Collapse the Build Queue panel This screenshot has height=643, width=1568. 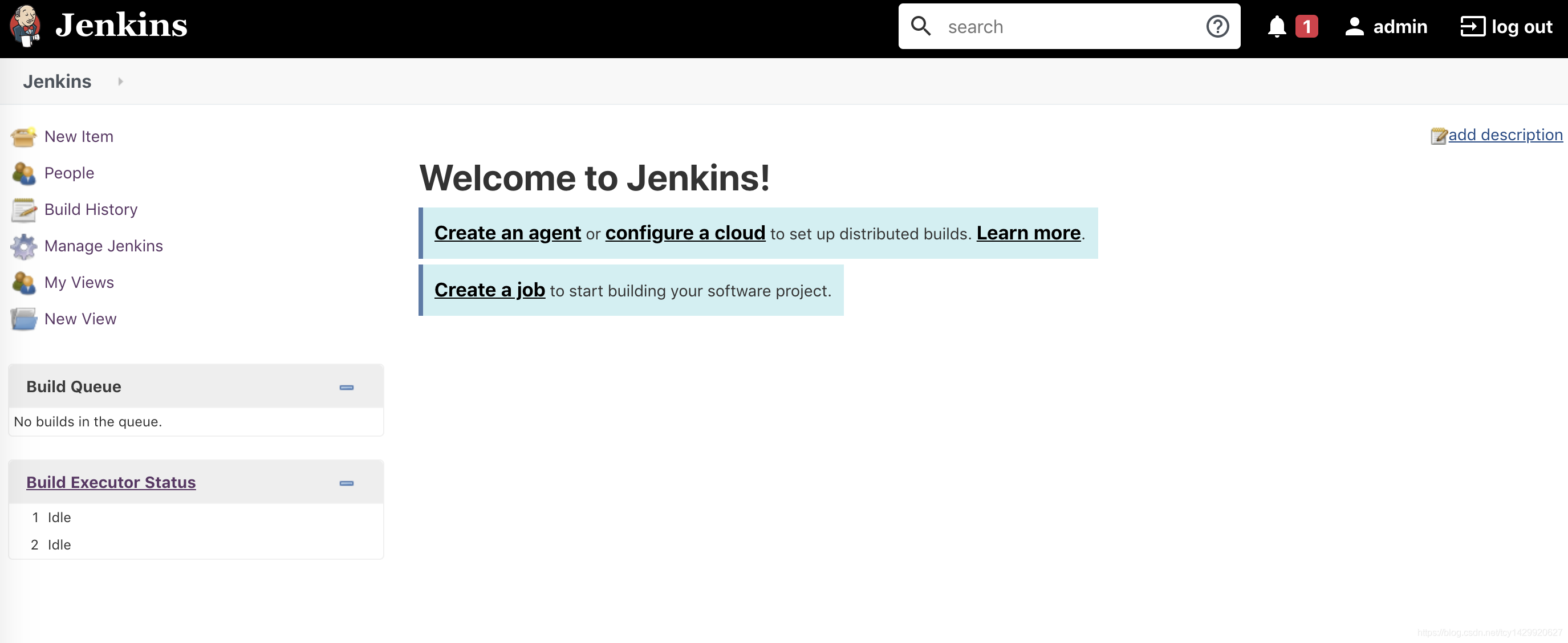click(346, 388)
